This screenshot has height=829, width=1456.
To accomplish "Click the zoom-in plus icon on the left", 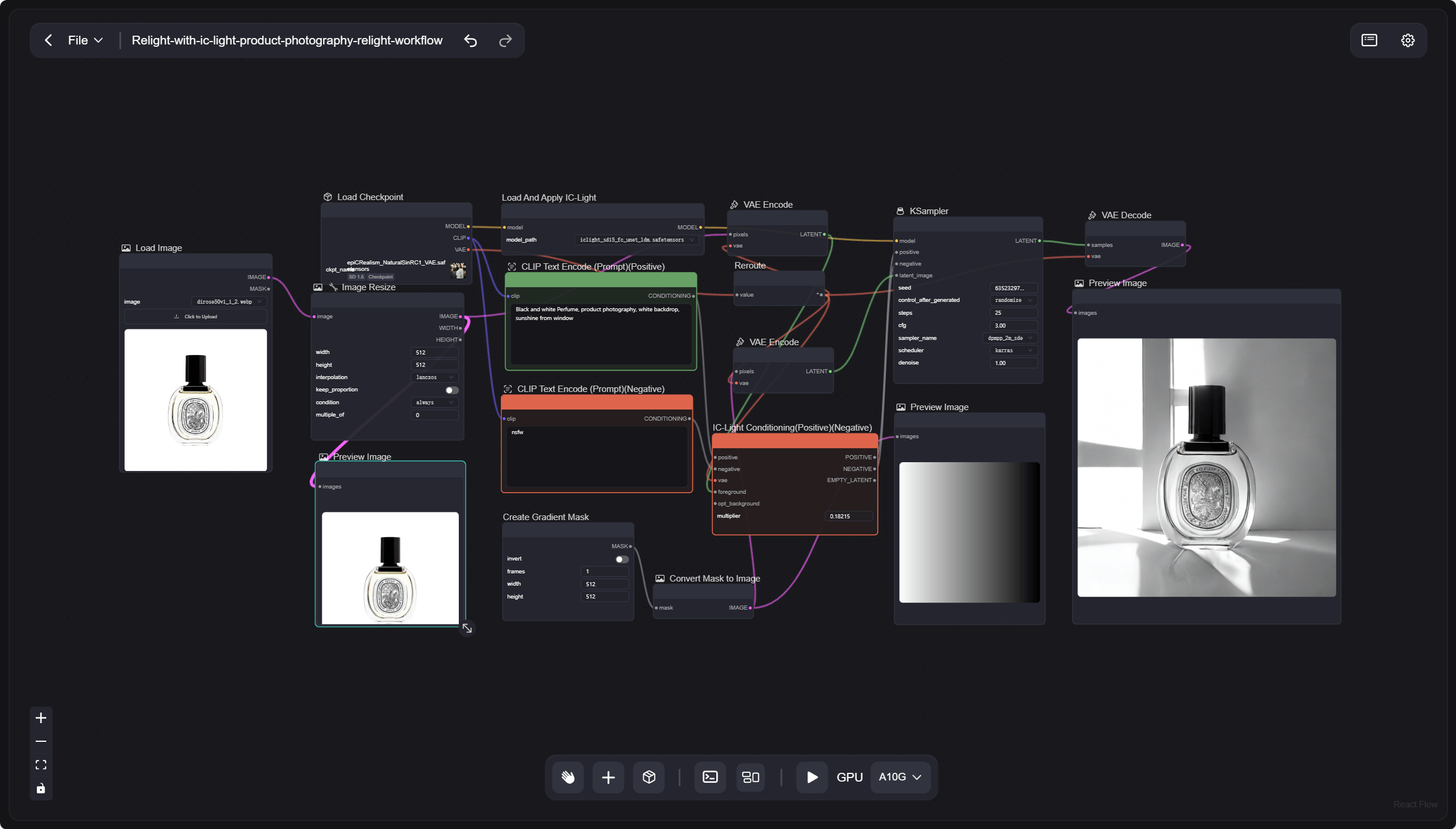I will click(x=40, y=718).
